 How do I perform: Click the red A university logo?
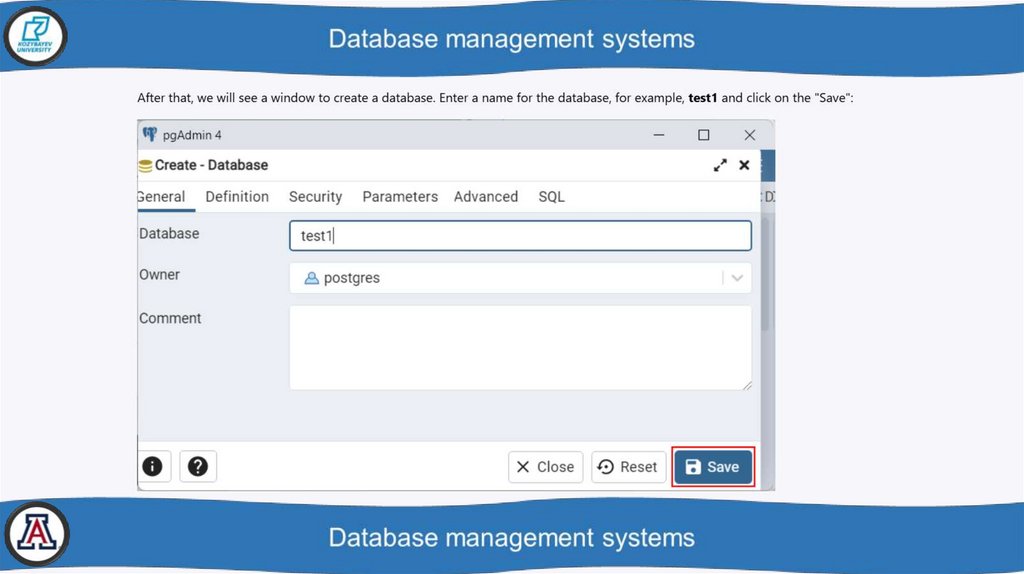click(x=36, y=535)
